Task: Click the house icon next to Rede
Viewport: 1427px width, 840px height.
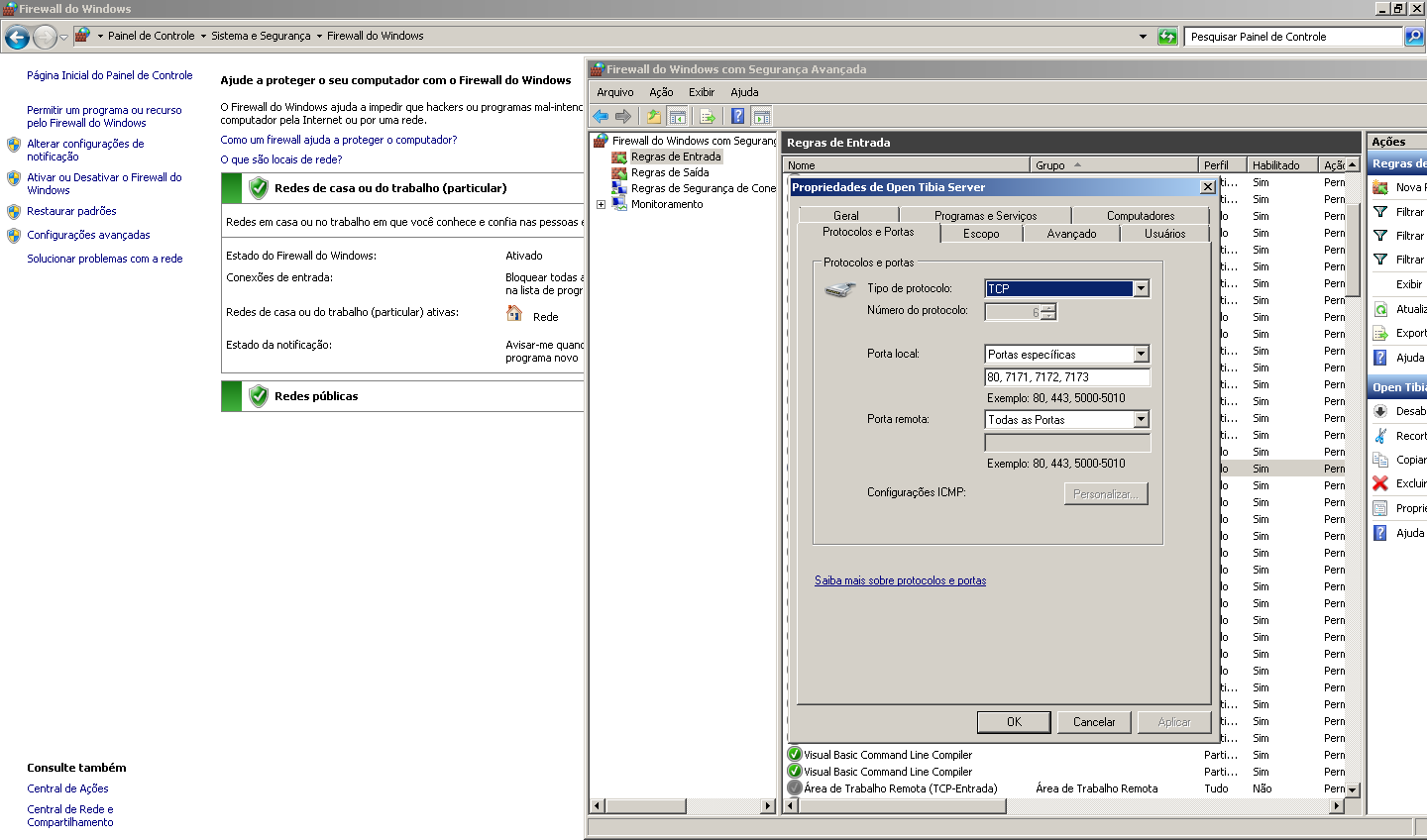Action: (514, 313)
